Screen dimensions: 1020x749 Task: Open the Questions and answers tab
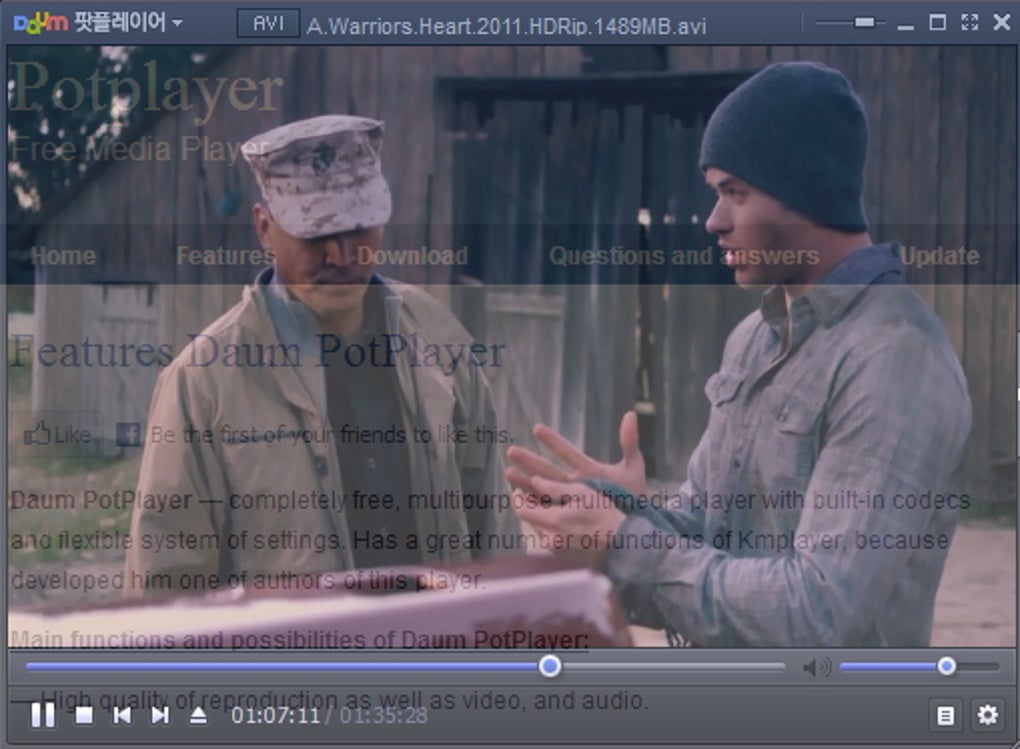(684, 256)
